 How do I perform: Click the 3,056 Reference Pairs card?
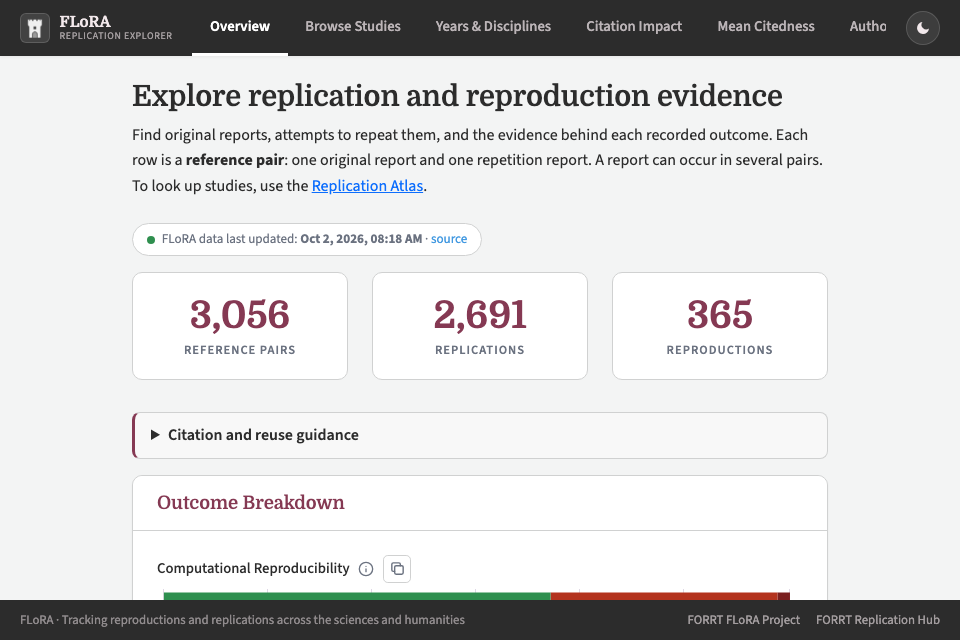coord(240,326)
